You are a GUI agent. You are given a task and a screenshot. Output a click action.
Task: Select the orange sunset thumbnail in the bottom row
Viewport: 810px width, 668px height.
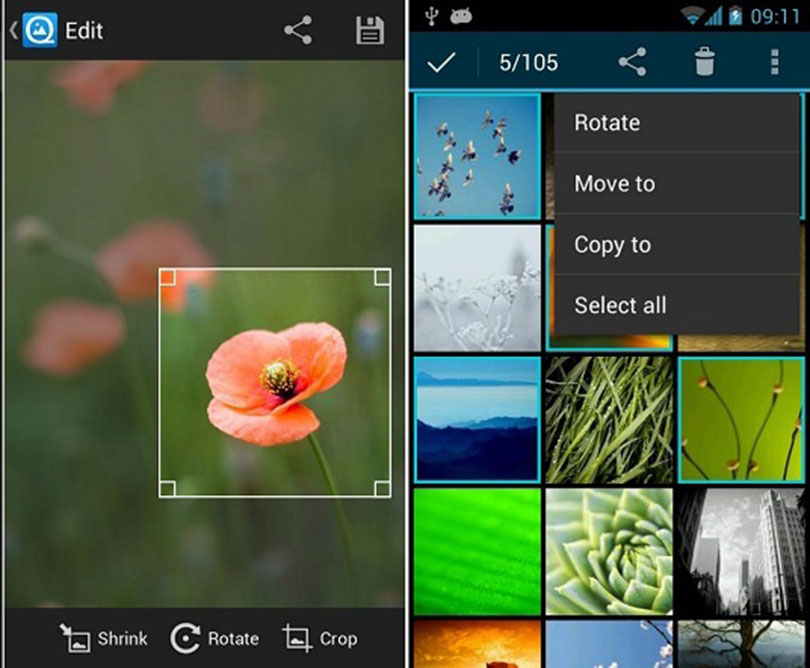[477, 644]
